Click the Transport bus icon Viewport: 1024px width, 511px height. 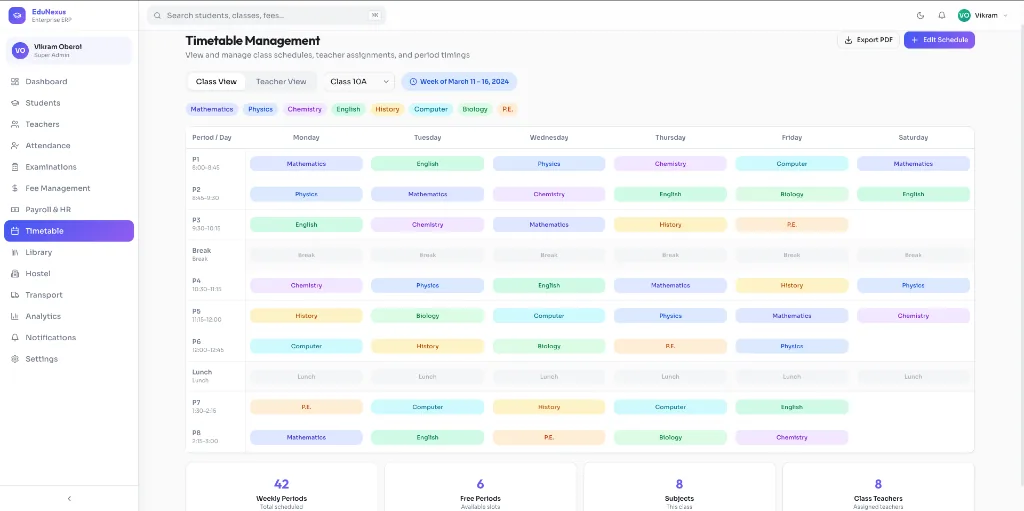[x=15, y=295]
